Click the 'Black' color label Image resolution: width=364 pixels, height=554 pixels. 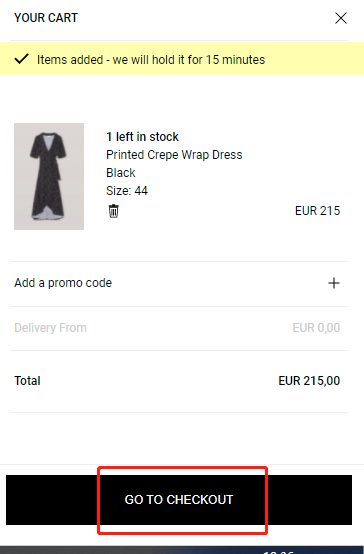121,173
